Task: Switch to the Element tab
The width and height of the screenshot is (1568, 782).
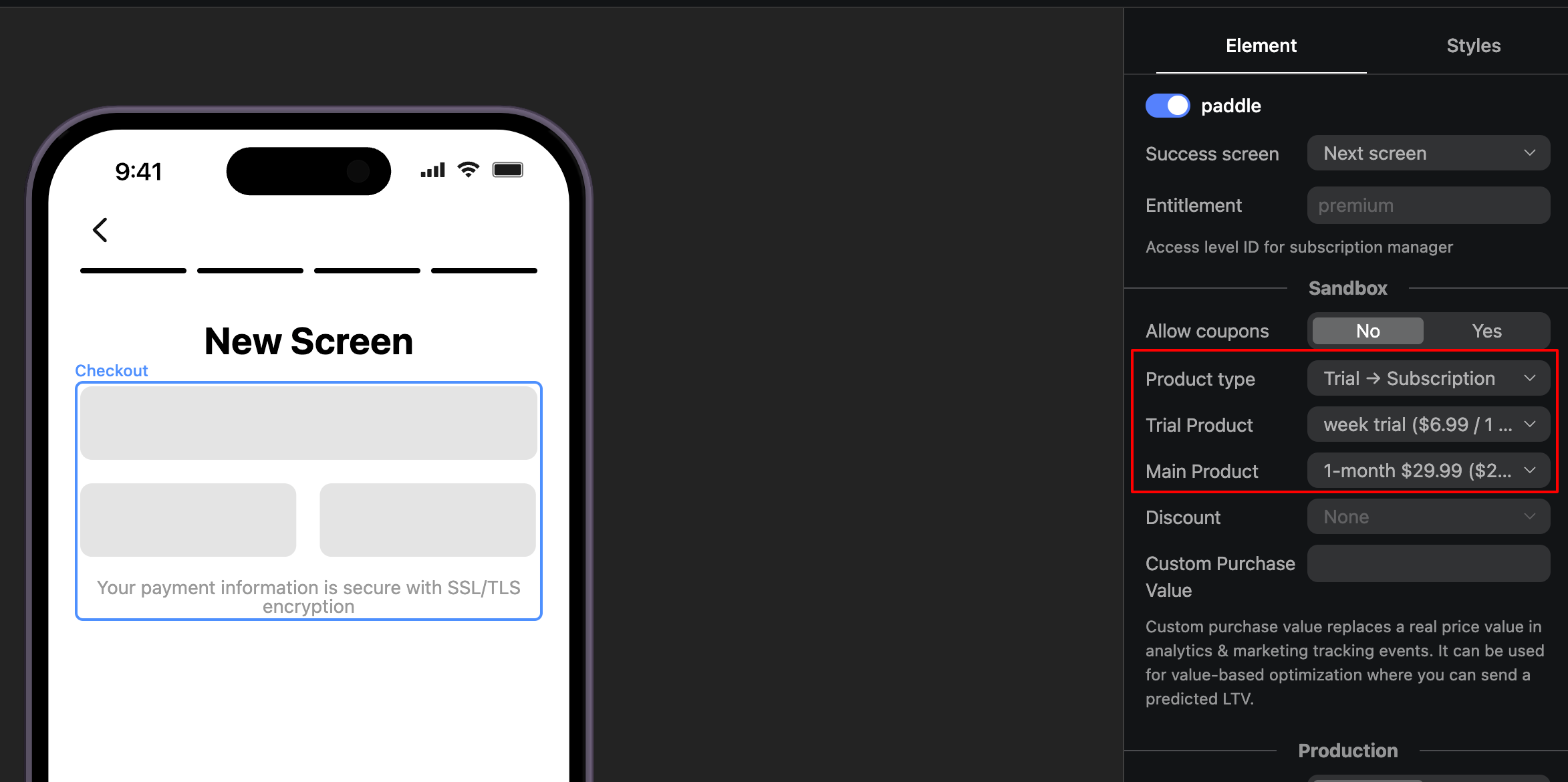Action: pyautogui.click(x=1261, y=45)
